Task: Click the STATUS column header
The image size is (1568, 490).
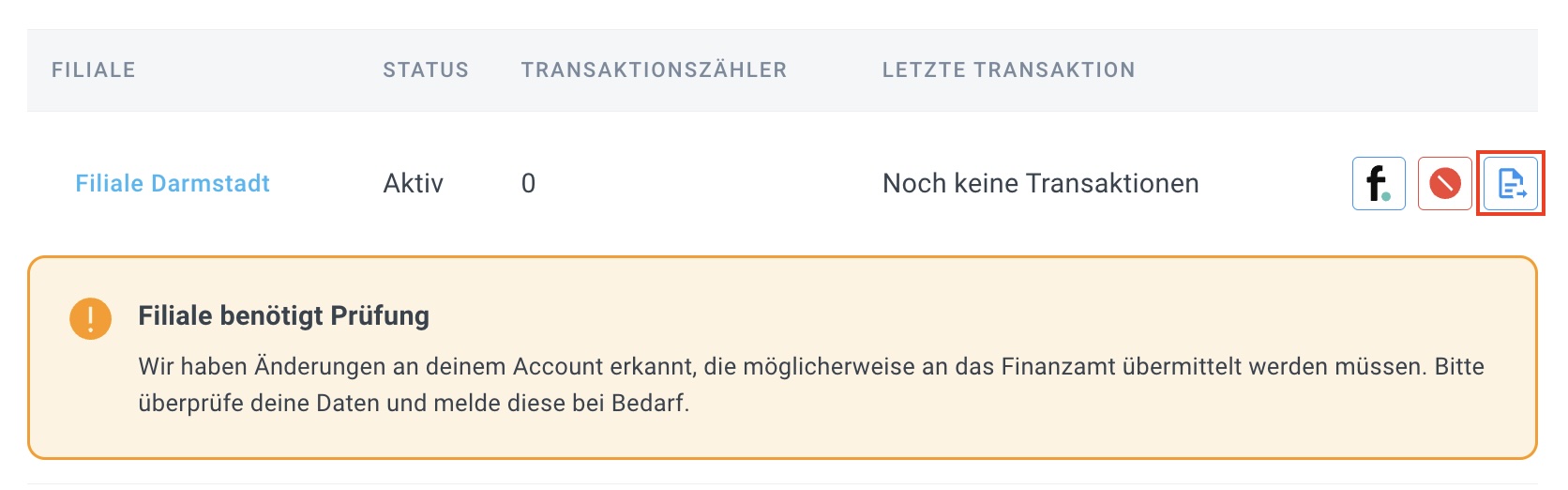Action: tap(426, 69)
